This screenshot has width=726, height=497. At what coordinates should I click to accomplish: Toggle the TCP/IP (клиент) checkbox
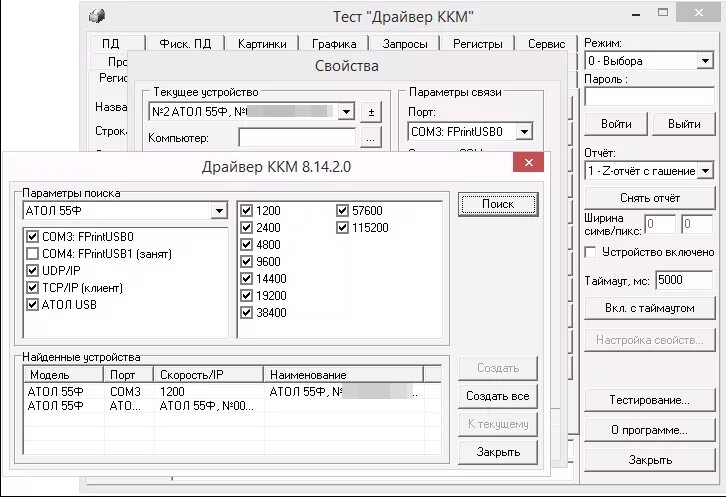pyautogui.click(x=32, y=288)
